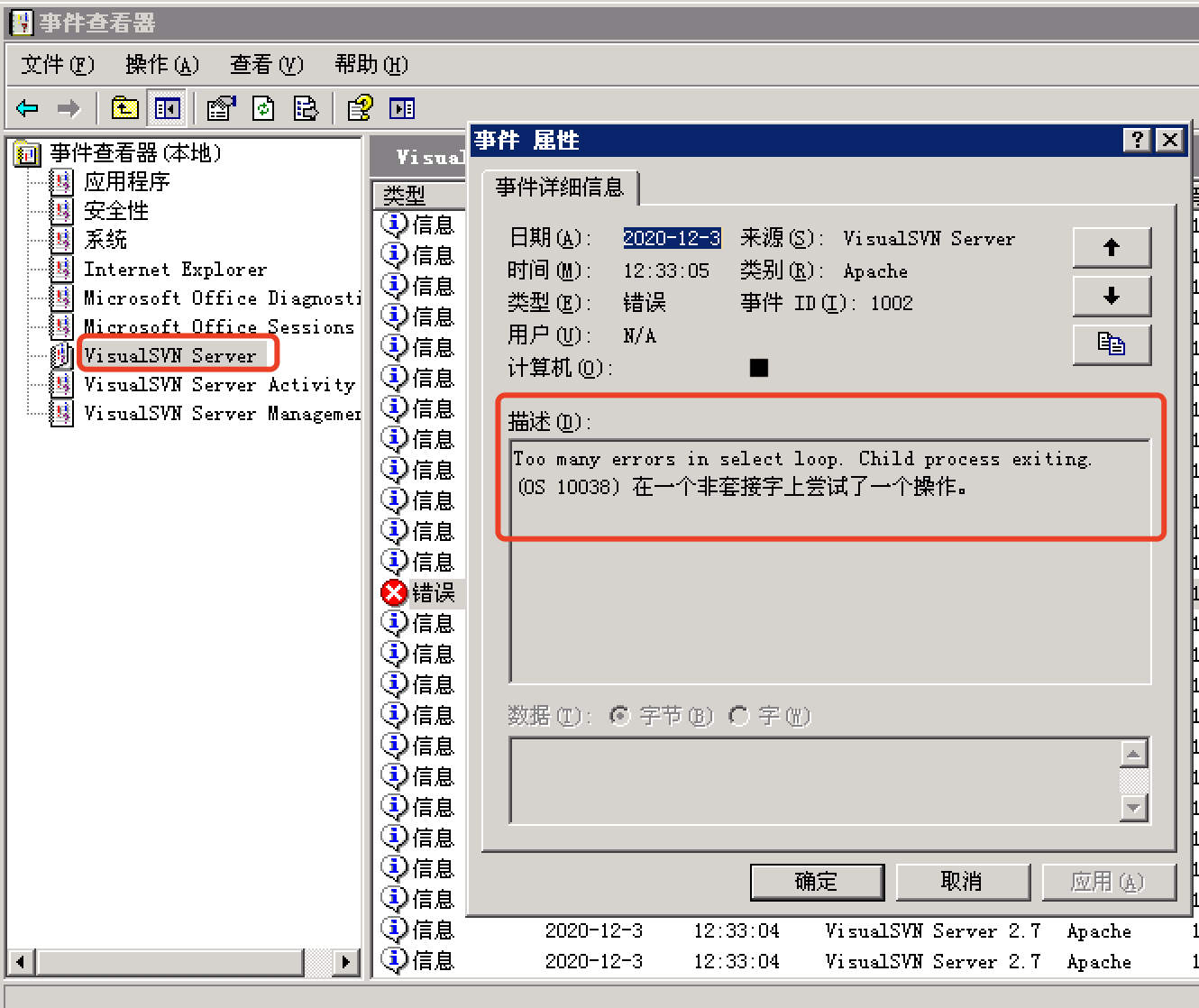The width and height of the screenshot is (1199, 1008).
Task: Click the bottom list row with 信息 icon
Action: pos(784,962)
